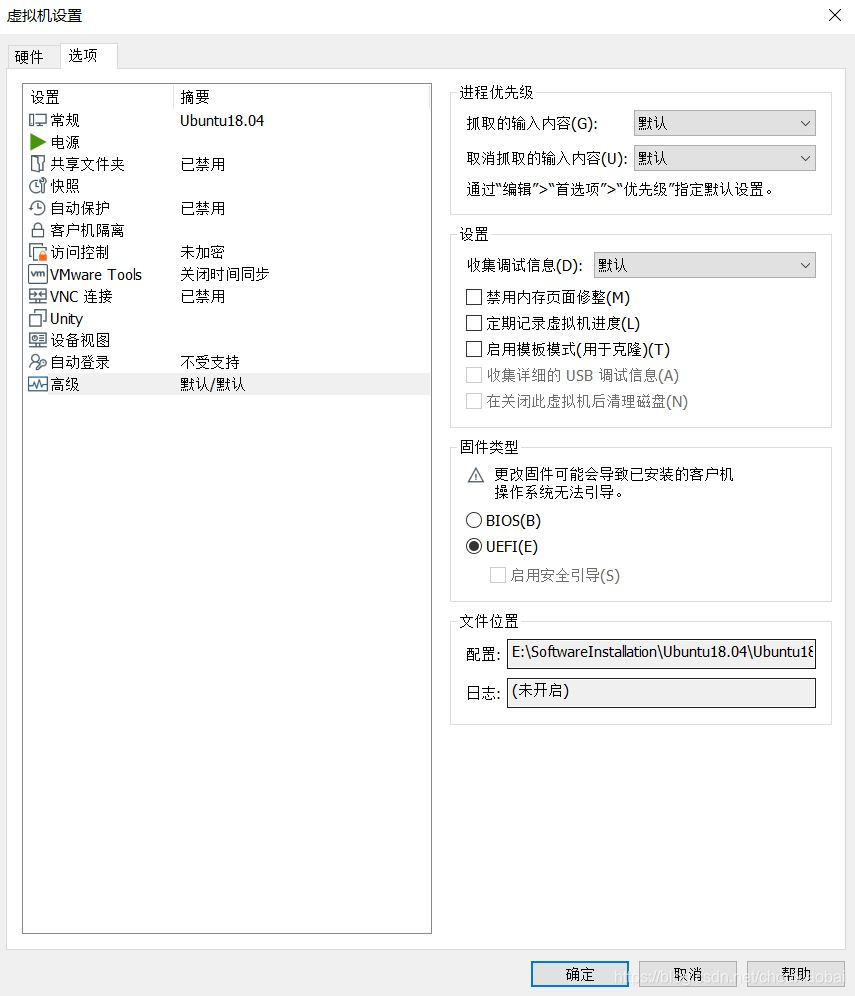
Task: Click the 取消 button
Action: 688,974
